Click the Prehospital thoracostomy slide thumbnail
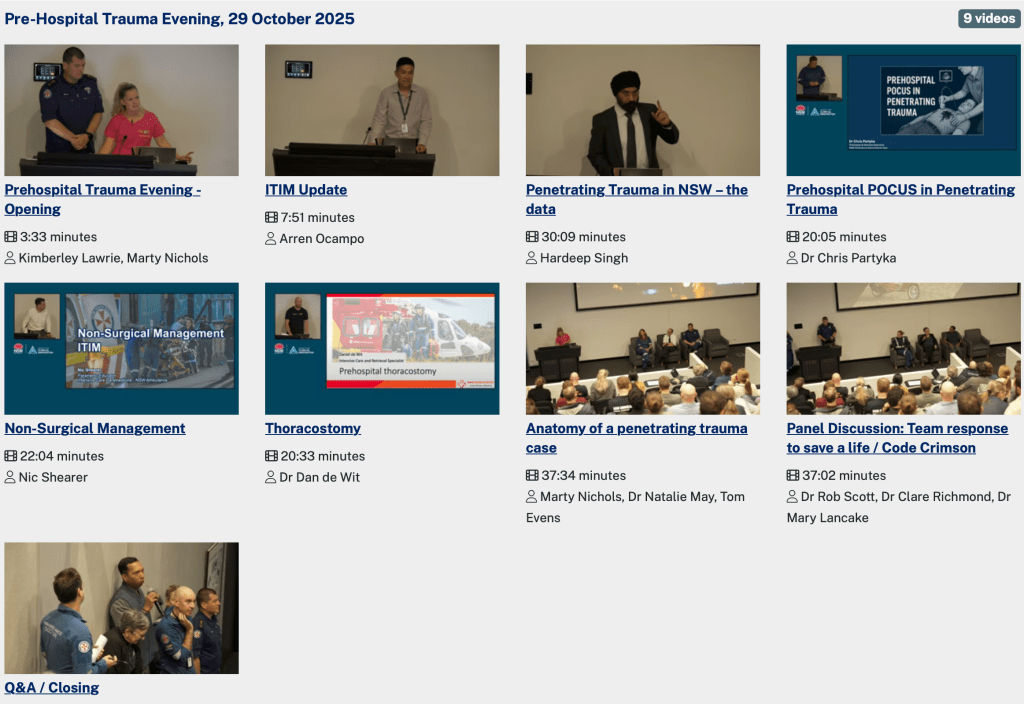Screen dimensions: 1024x704 (x=382, y=348)
